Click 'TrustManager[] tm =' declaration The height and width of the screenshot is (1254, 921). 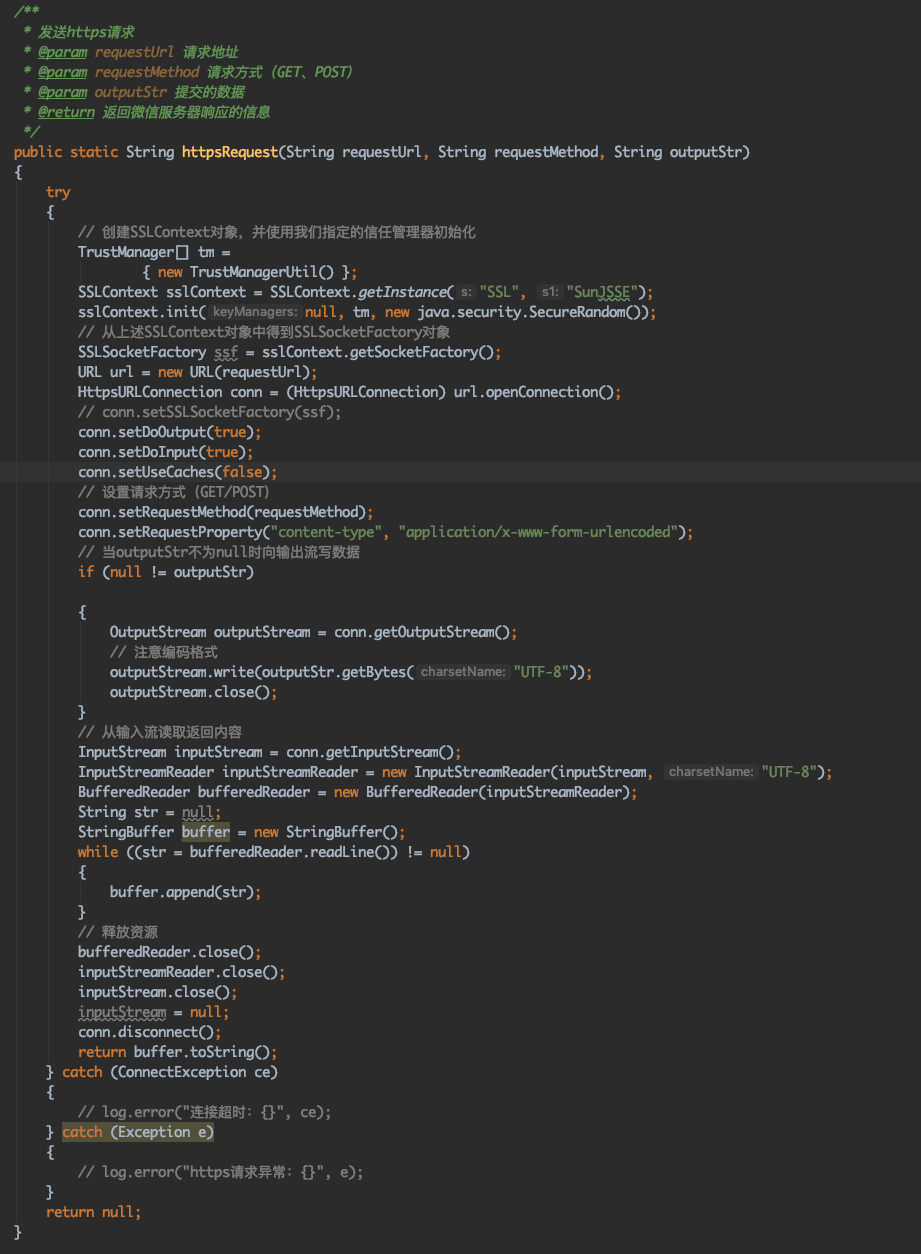click(154, 252)
